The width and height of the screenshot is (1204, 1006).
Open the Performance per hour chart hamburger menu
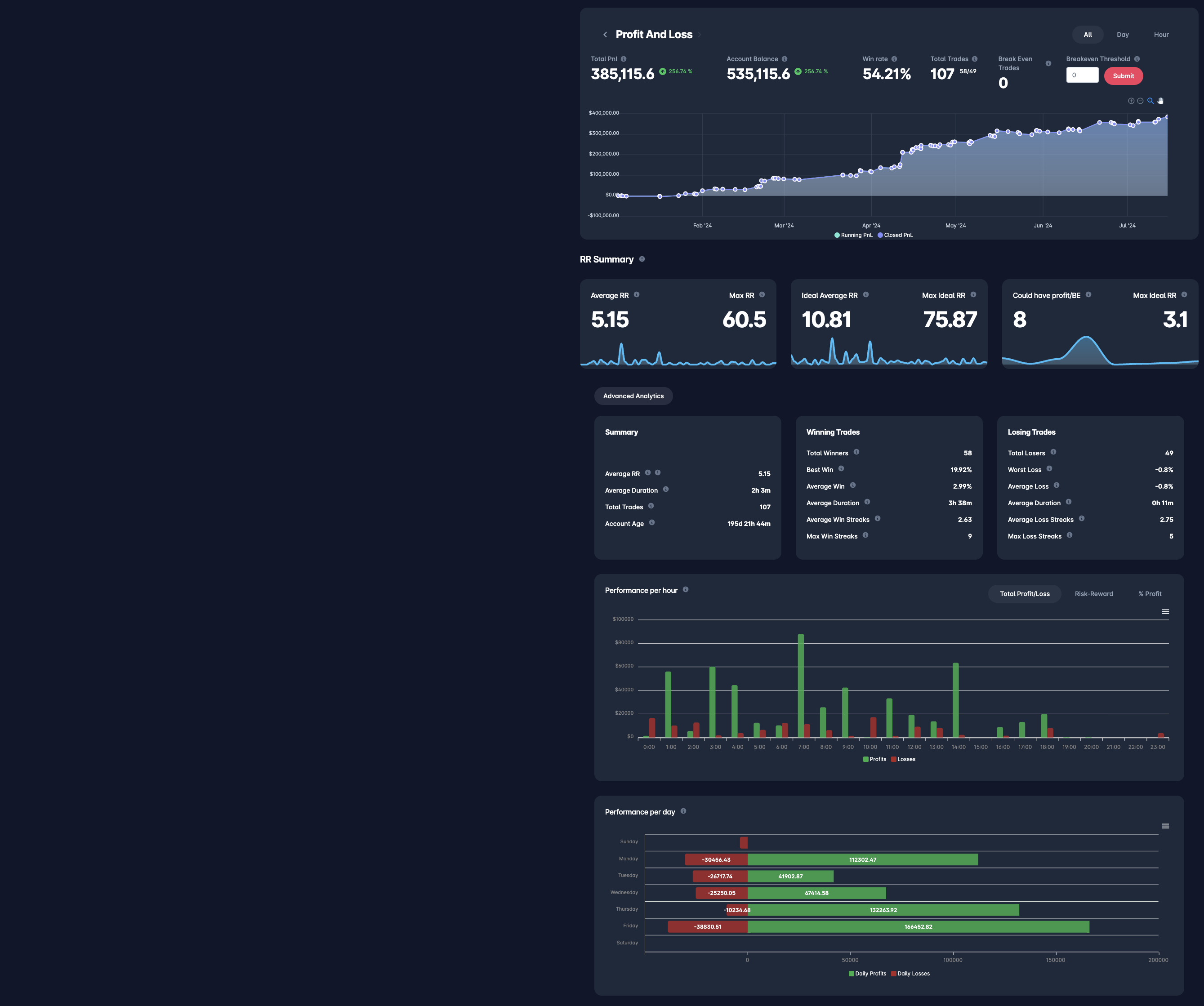click(1166, 612)
